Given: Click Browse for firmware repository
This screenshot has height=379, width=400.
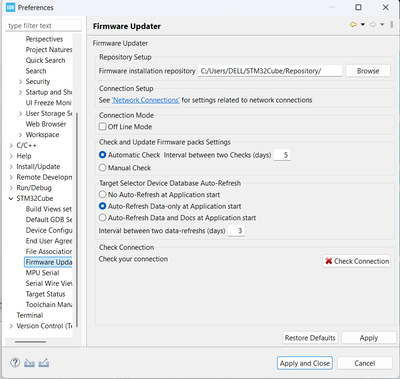Looking at the screenshot, I should click(x=368, y=71).
